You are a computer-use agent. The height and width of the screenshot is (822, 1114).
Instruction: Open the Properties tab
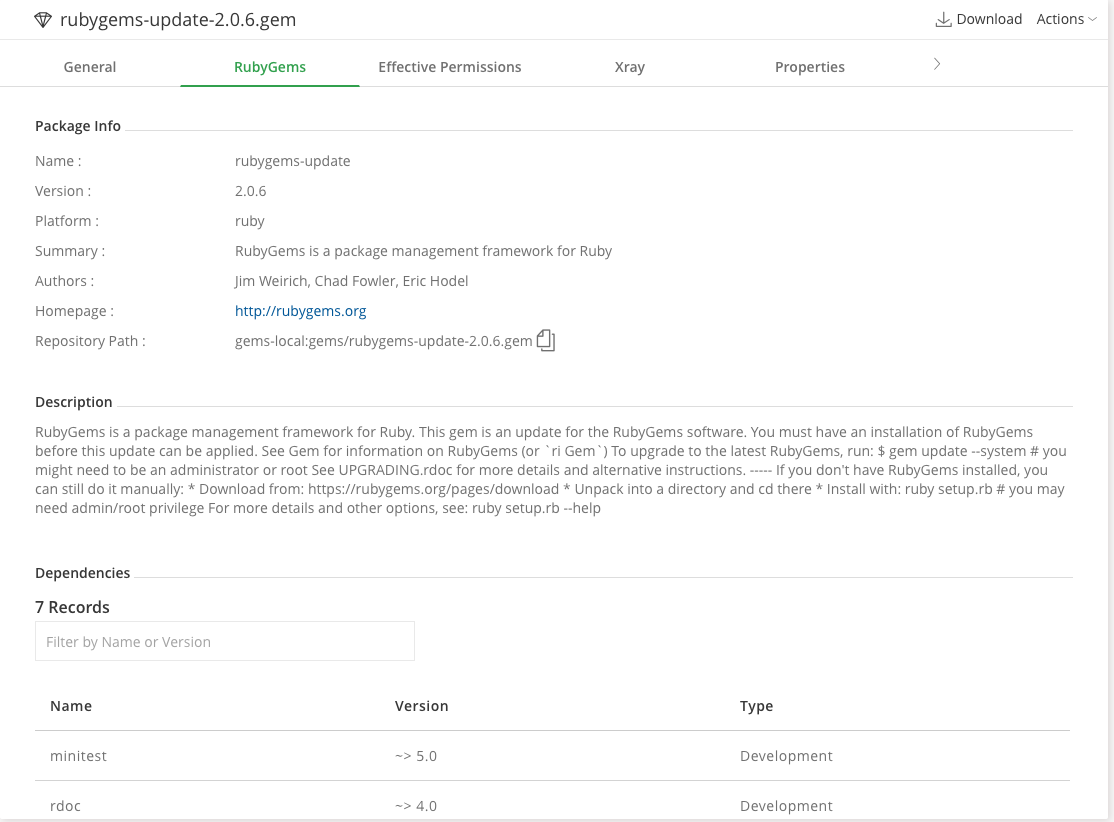[x=810, y=67]
